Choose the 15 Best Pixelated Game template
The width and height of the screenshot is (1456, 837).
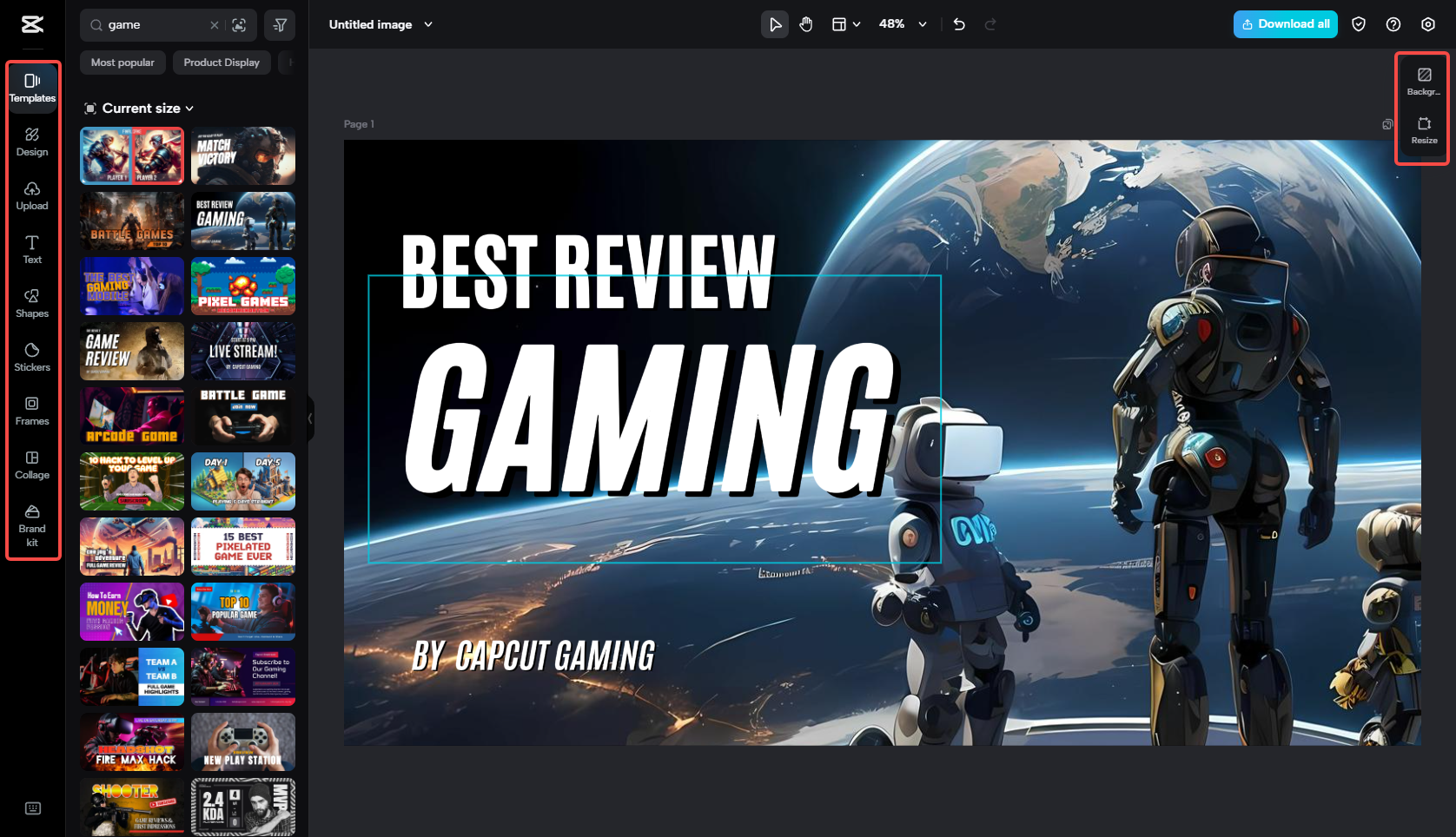click(x=243, y=547)
